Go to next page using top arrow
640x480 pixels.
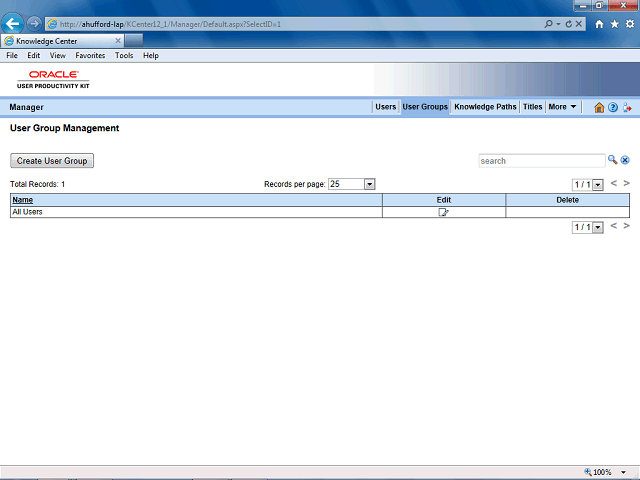(x=627, y=183)
